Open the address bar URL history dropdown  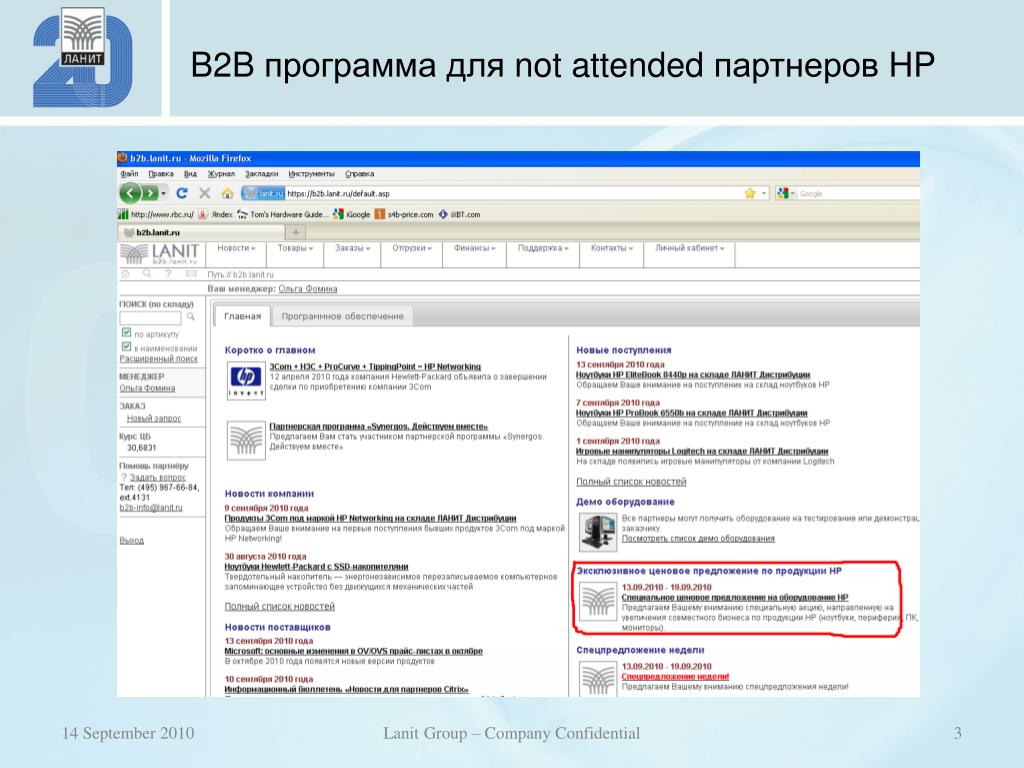(x=763, y=193)
